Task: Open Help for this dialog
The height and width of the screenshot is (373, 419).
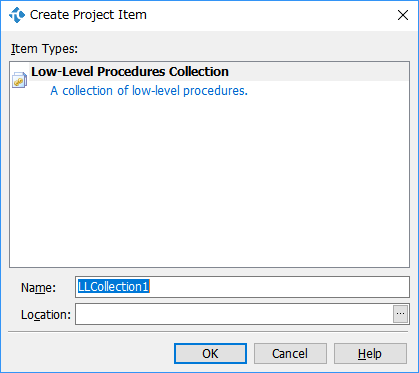Action: tap(370, 353)
